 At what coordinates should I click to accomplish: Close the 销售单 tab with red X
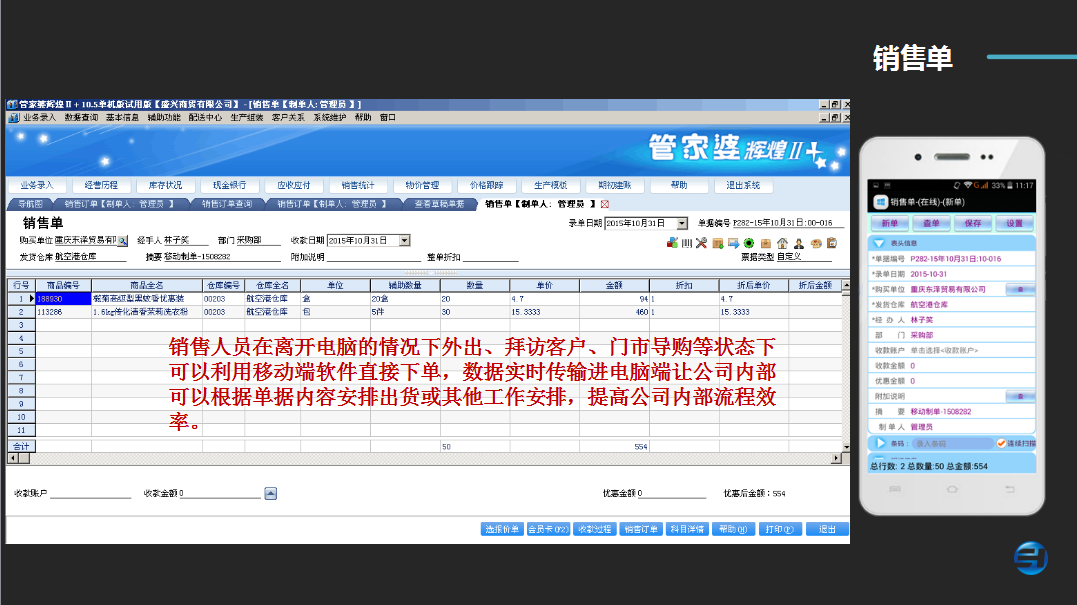pyautogui.click(x=605, y=204)
